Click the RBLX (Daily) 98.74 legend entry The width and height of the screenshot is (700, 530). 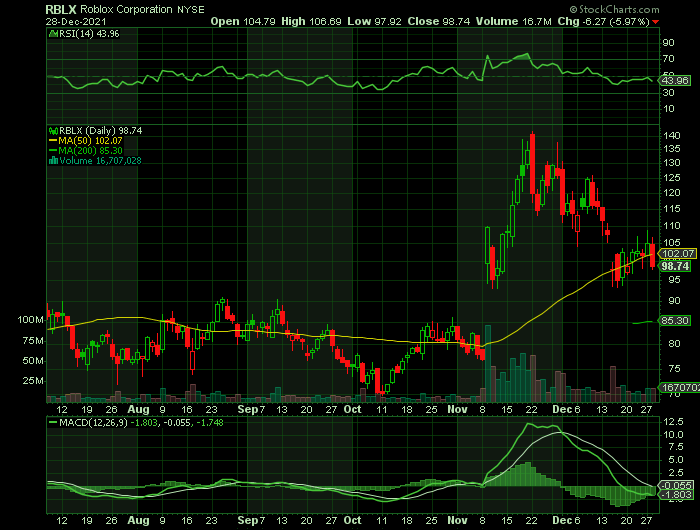tap(100, 131)
